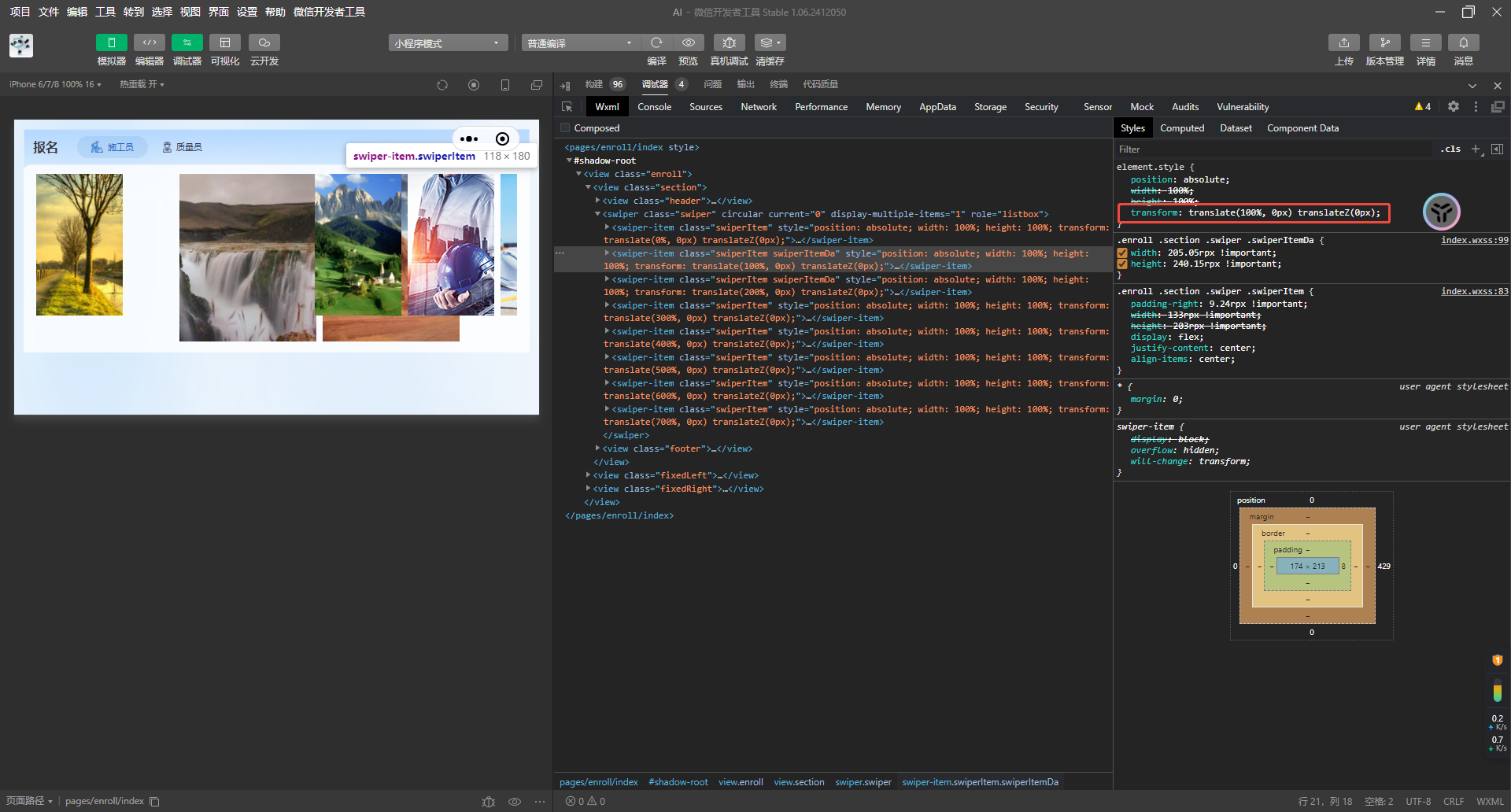Click the simulator refresh icon
Image resolution: width=1511 pixels, height=812 pixels.
[442, 85]
